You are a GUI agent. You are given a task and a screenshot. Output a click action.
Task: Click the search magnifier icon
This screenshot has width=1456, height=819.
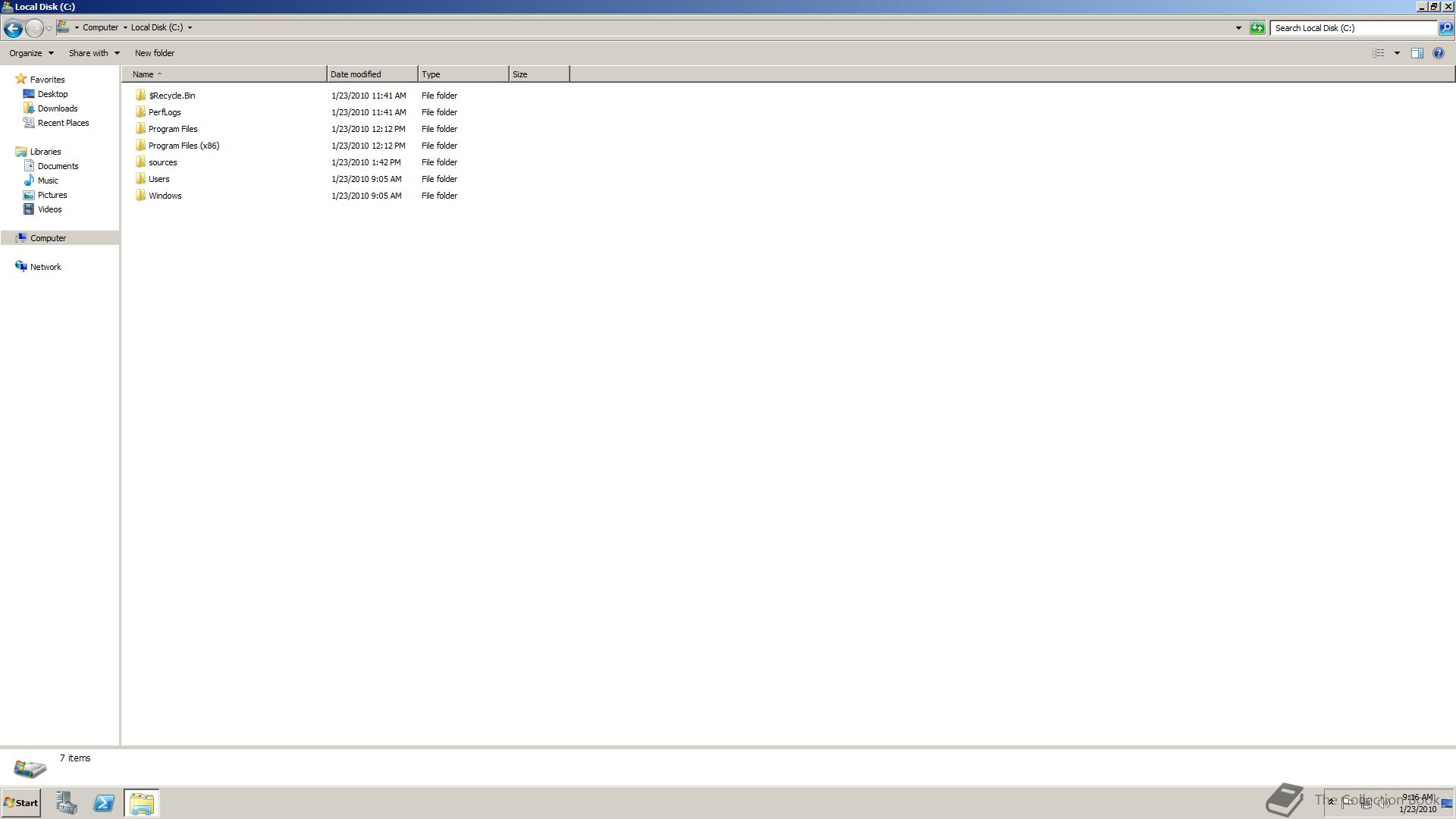[x=1446, y=28]
